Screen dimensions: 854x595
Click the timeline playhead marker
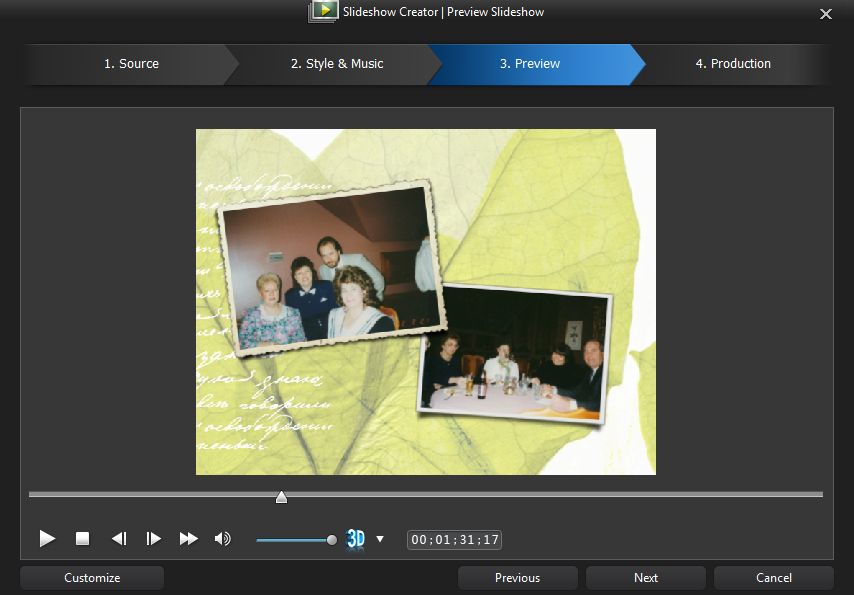pyautogui.click(x=281, y=497)
